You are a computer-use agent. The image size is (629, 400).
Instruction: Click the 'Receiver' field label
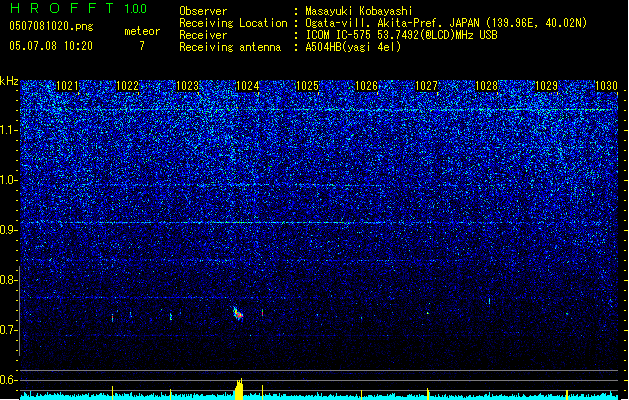(x=203, y=35)
